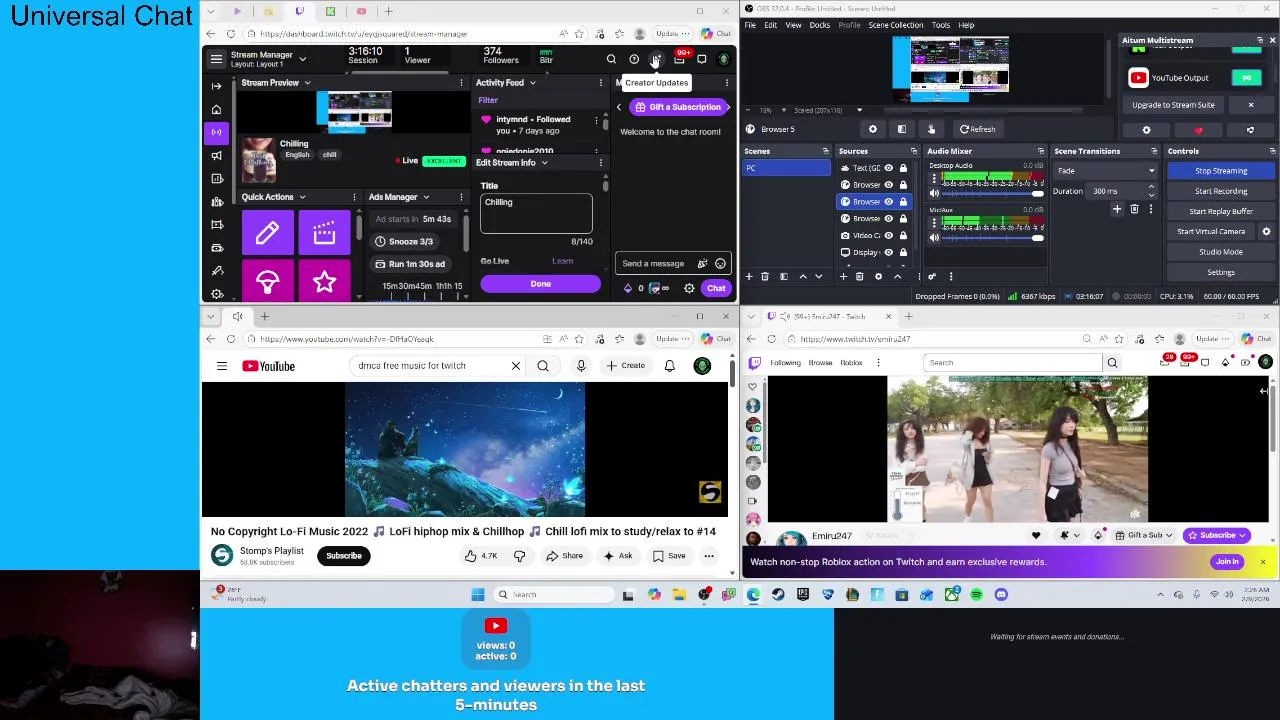The image size is (1280, 720).
Task: Toggle visibility of Text (GDI) source in OBS
Action: tap(888, 168)
